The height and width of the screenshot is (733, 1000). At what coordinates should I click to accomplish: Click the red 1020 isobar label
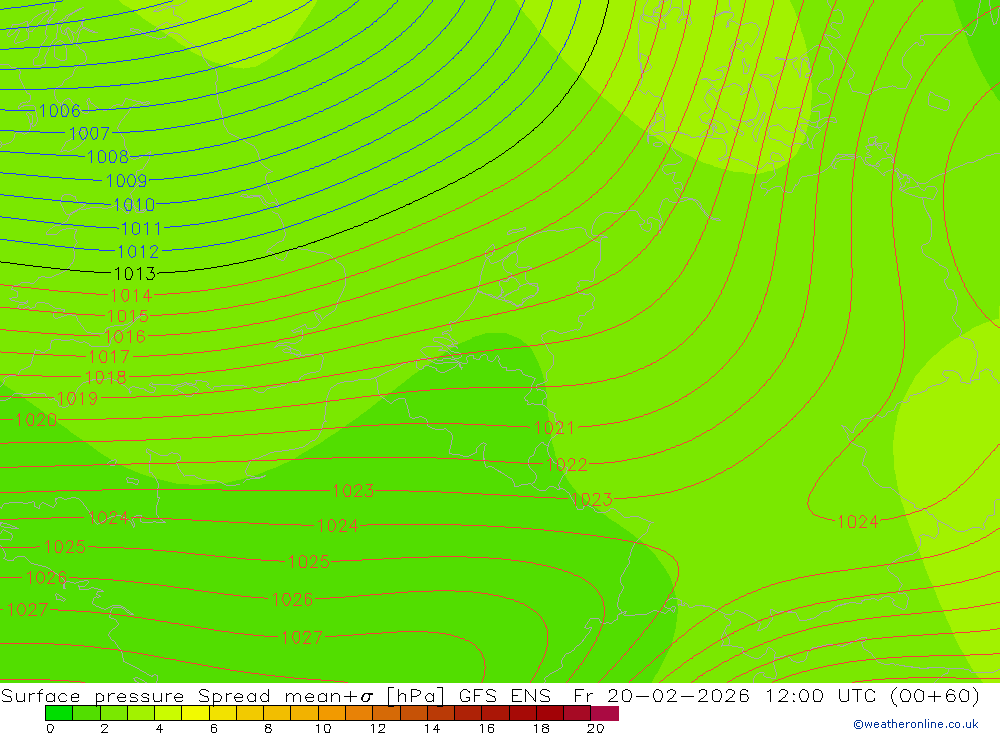[36, 420]
